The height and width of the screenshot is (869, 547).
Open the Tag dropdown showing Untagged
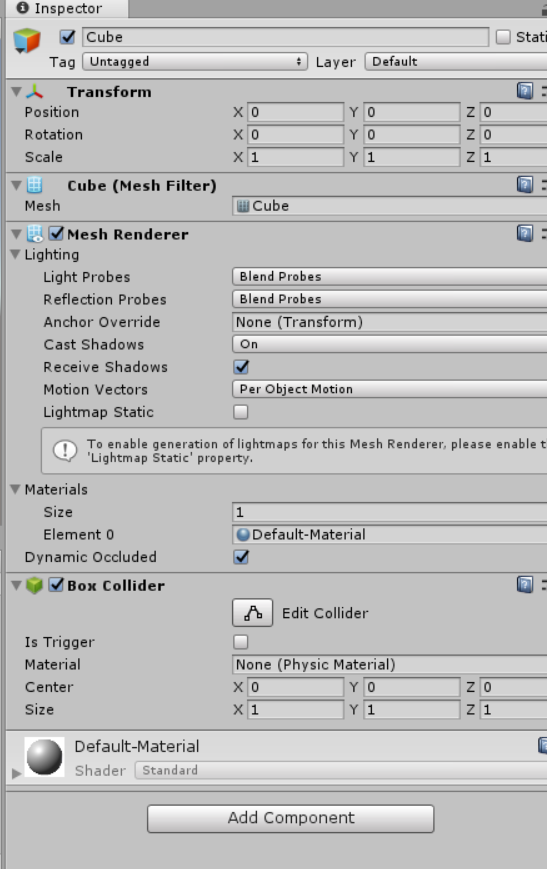click(195, 62)
